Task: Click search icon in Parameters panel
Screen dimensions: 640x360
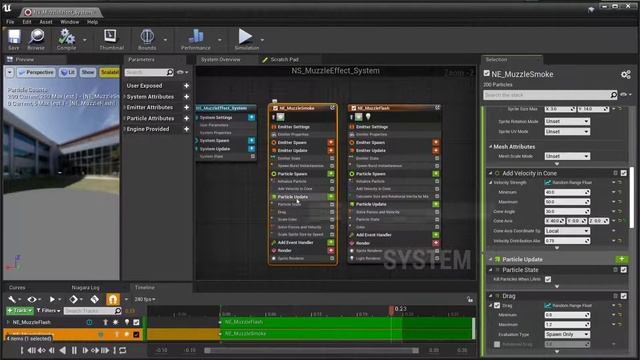Action: click(170, 72)
